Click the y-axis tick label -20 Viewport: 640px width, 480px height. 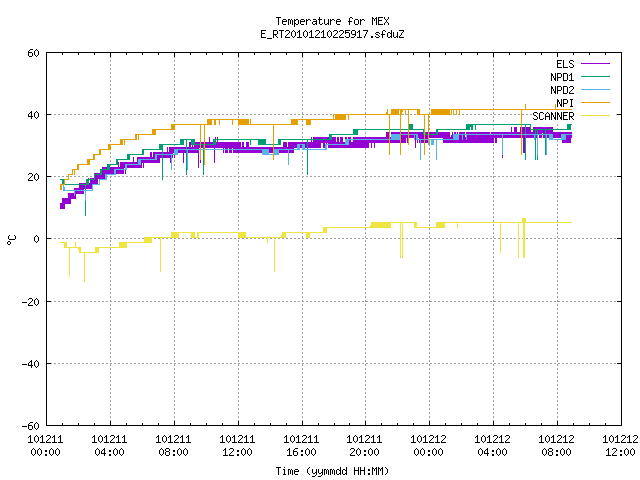[x=31, y=302]
